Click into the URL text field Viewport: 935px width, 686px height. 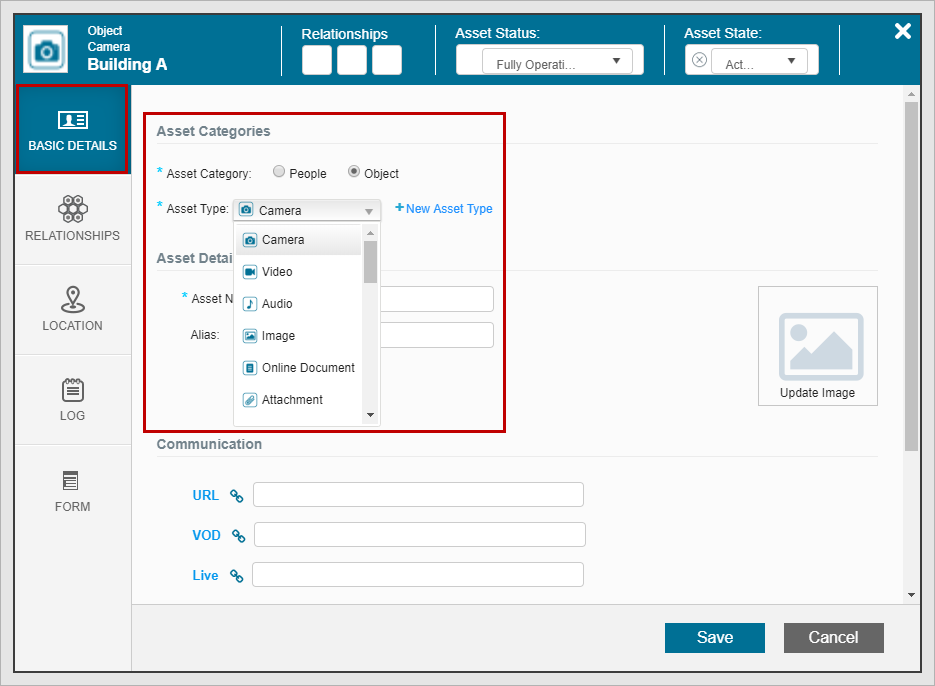(418, 495)
